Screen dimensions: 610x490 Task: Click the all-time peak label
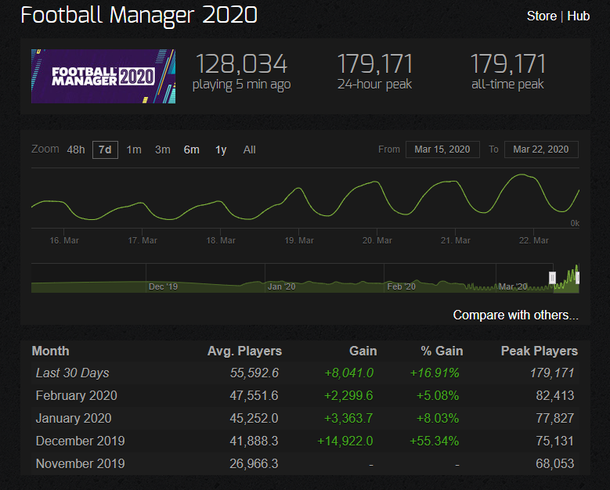coord(508,84)
